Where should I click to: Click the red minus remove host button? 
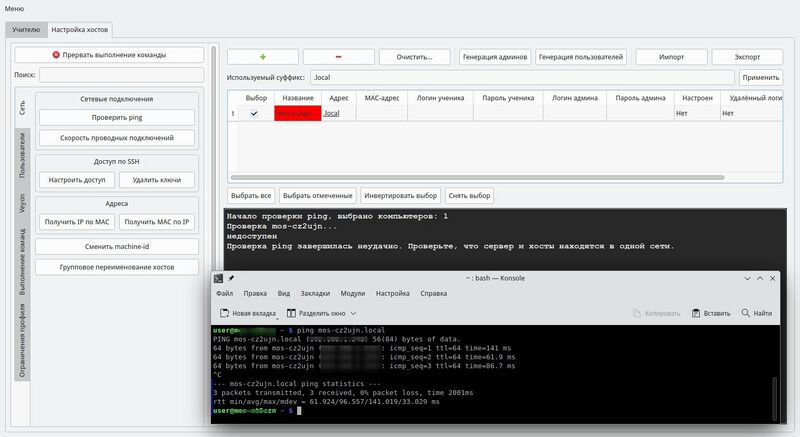coord(338,57)
